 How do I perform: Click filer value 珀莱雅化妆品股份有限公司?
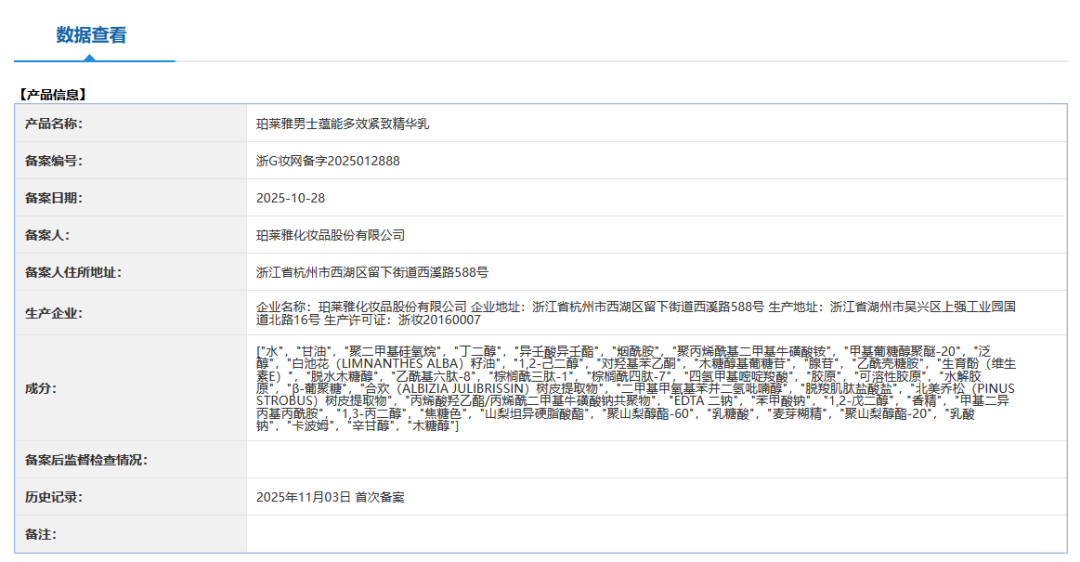331,235
